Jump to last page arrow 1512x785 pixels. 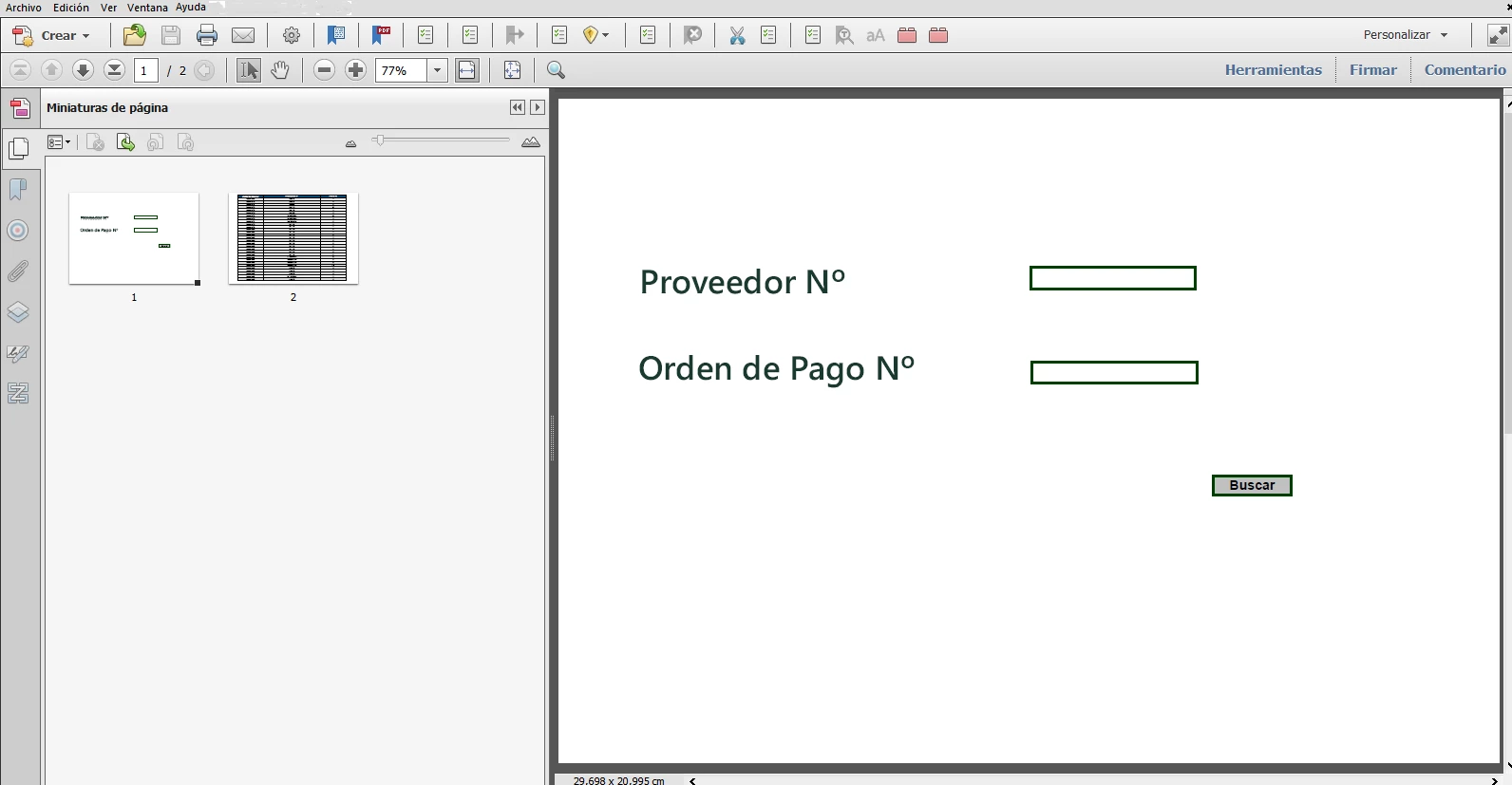coord(114,69)
